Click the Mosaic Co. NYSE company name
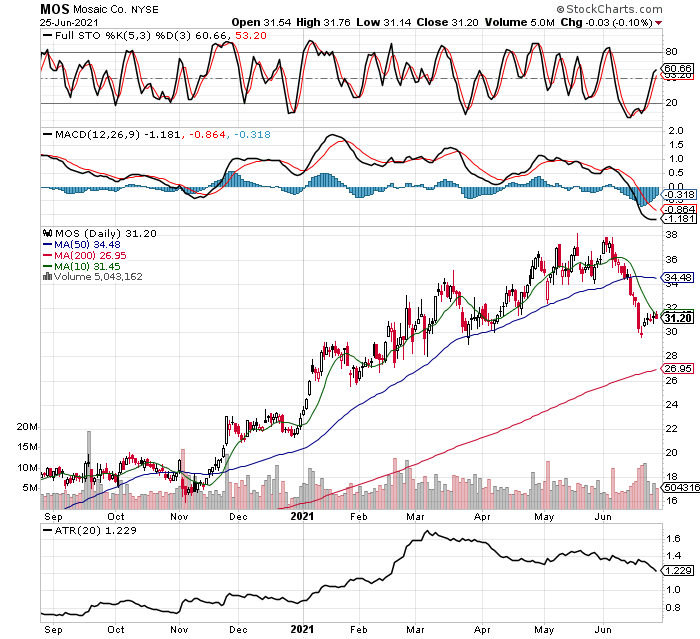The image size is (700, 639). [x=116, y=9]
